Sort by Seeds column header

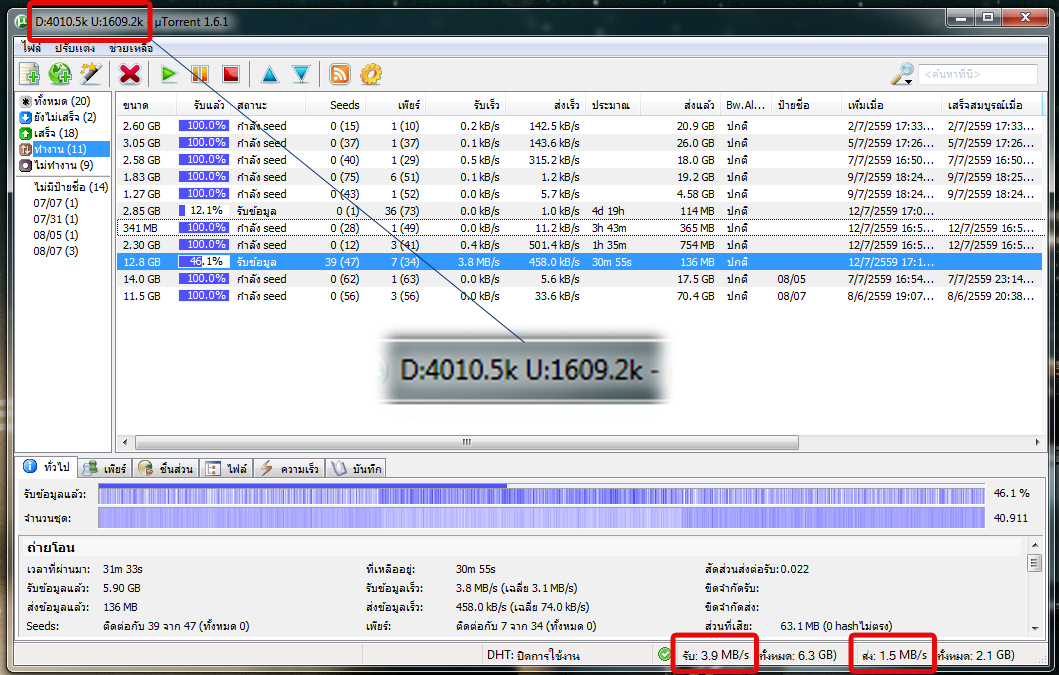coord(336,105)
